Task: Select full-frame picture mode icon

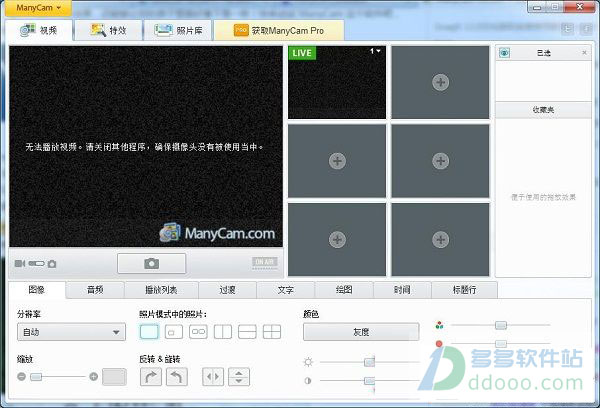Action: pyautogui.click(x=149, y=332)
